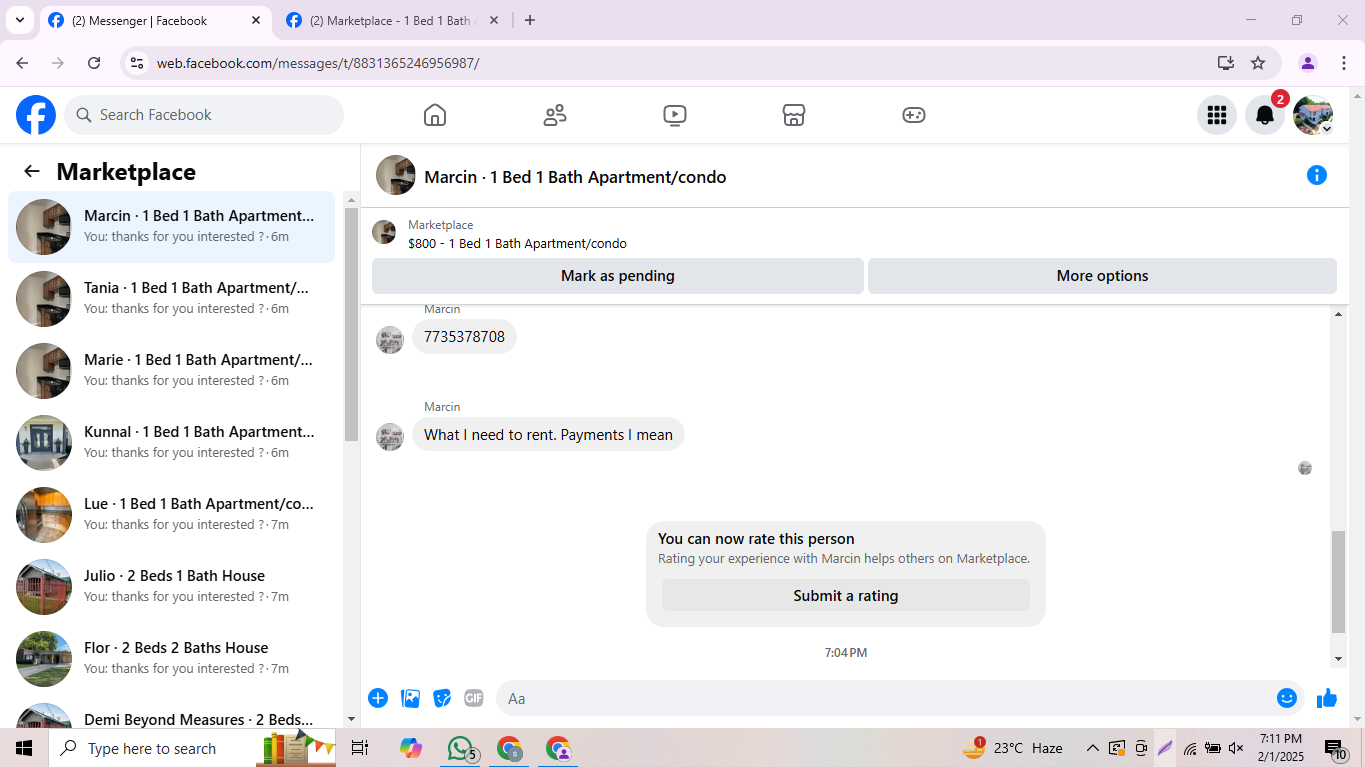
Task: Switch to Messenger | Facebook tab
Action: pyautogui.click(x=155, y=20)
